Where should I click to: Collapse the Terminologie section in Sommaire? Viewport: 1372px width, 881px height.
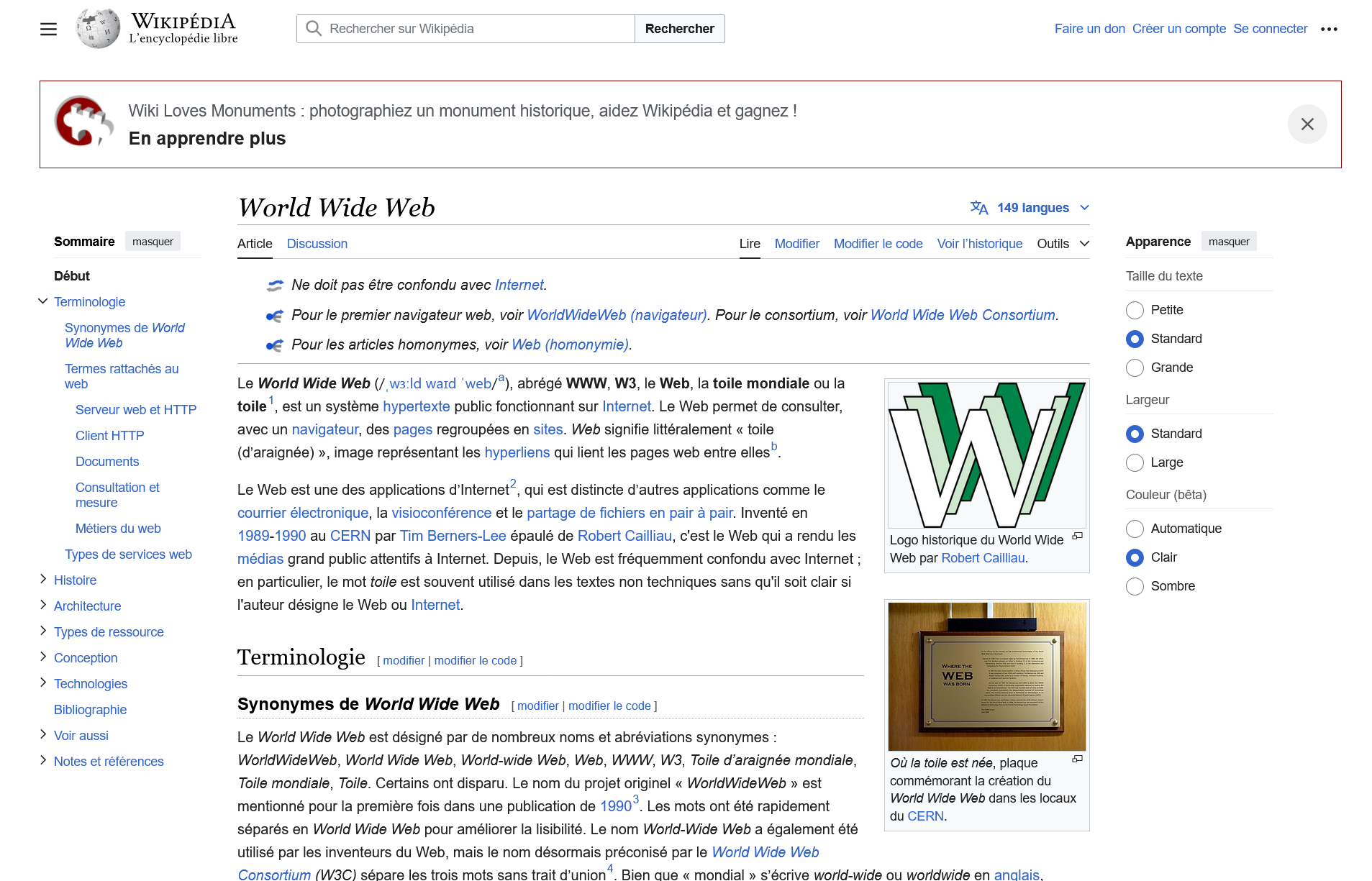[43, 301]
